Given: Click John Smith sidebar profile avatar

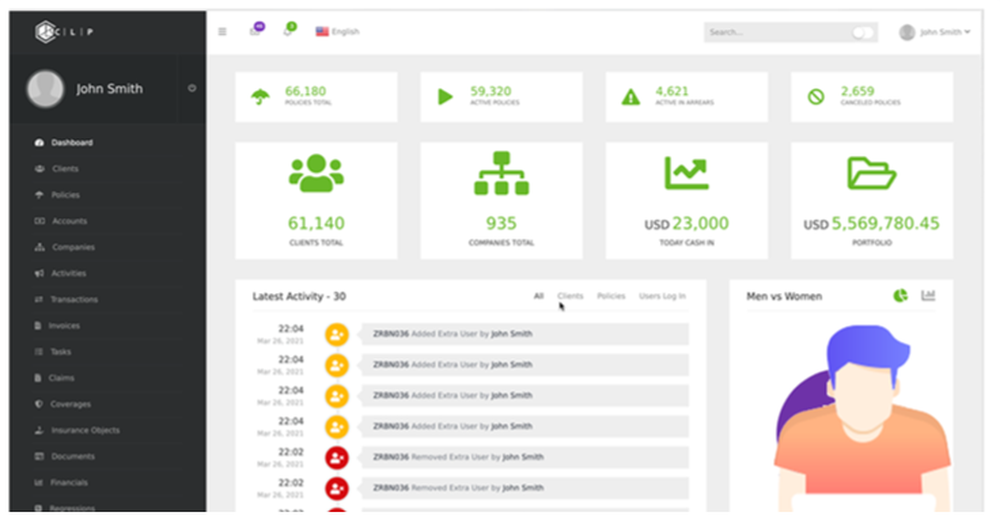Looking at the screenshot, I should pos(45,89).
